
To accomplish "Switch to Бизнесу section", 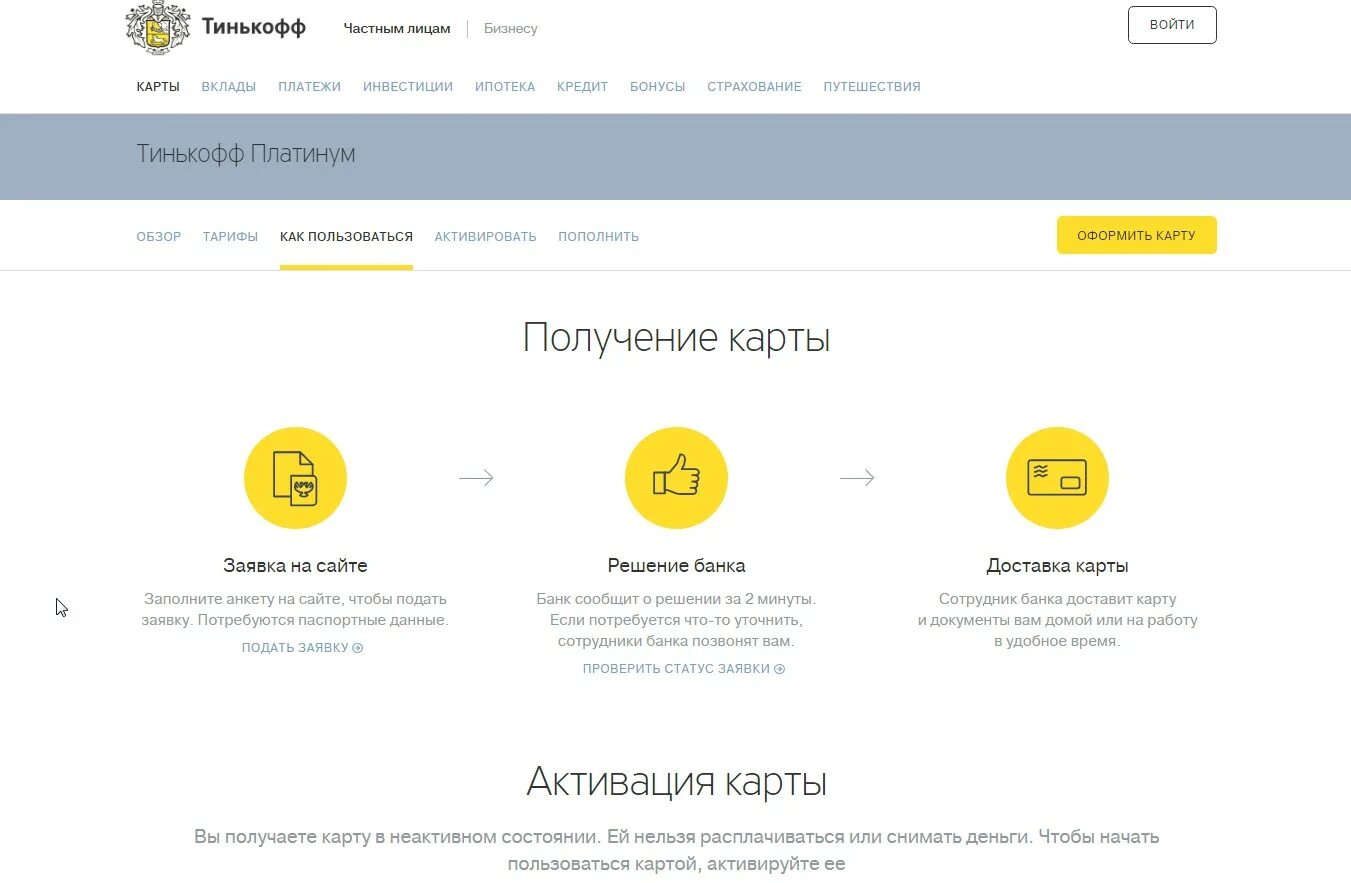I will coord(511,29).
